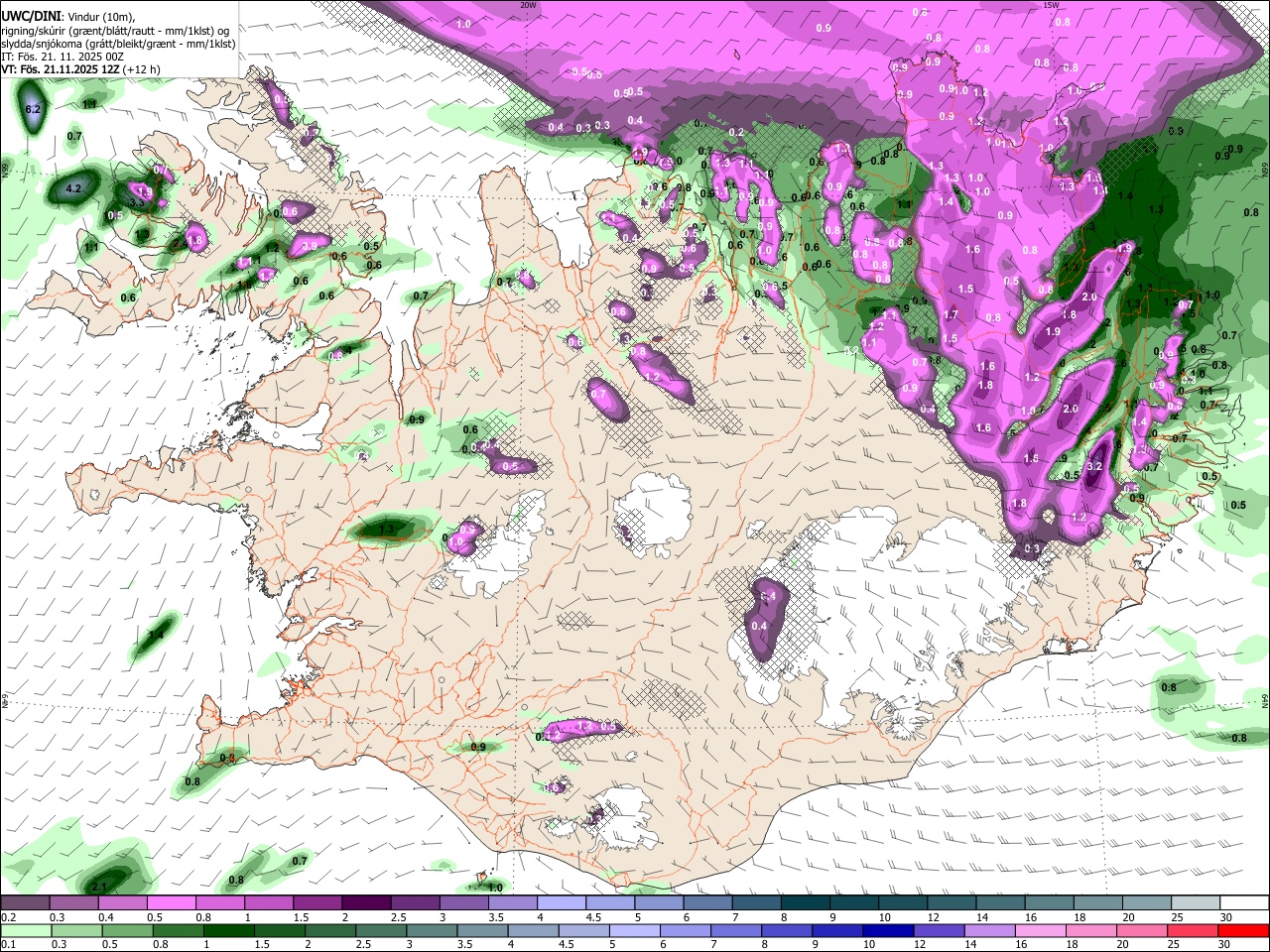Viewport: 1270px width, 952px height.
Task: Select the upper legend swatch starting at 0.8
Action: [220, 903]
